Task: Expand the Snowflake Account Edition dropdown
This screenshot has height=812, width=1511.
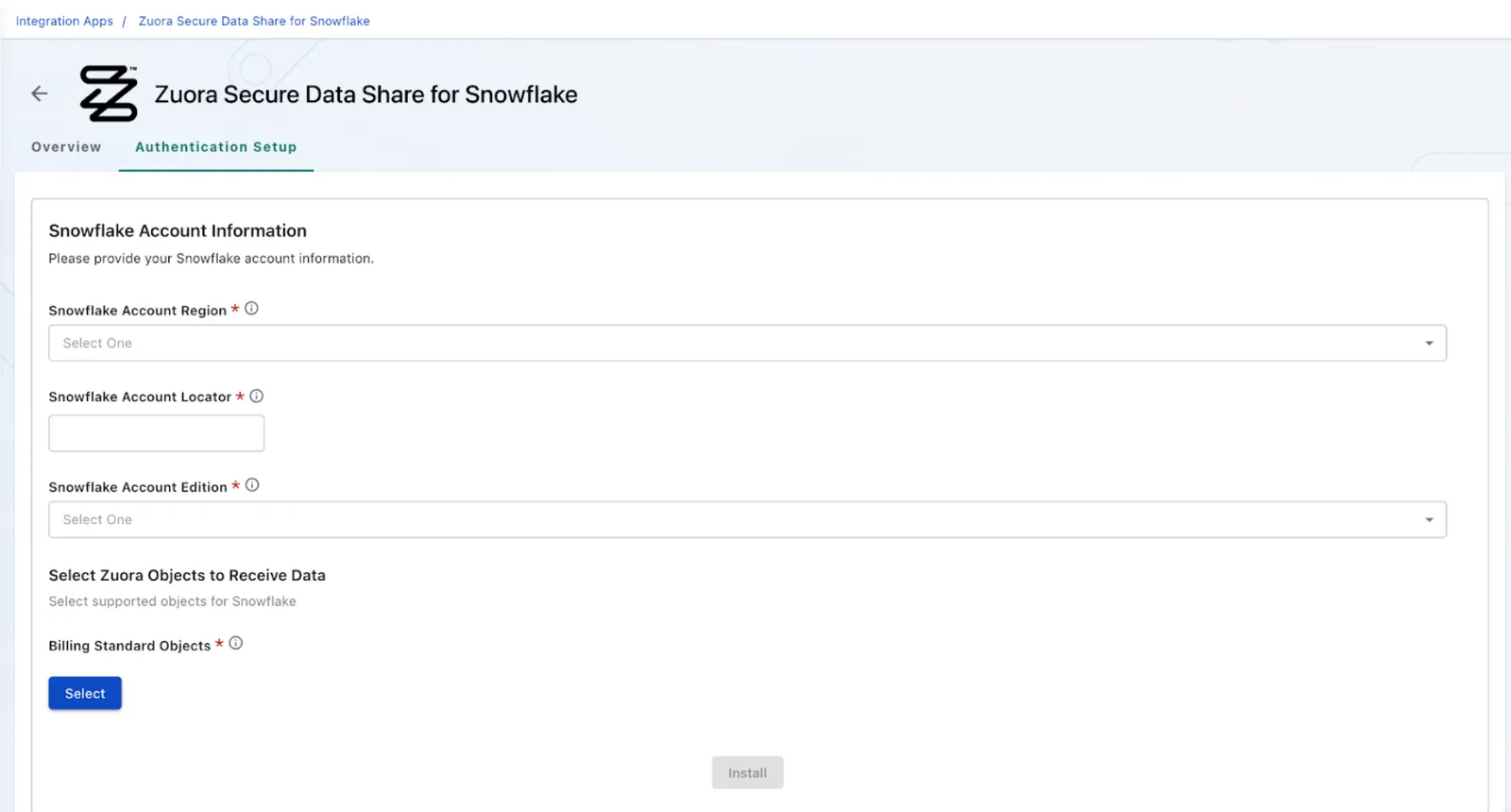Action: [x=747, y=519]
